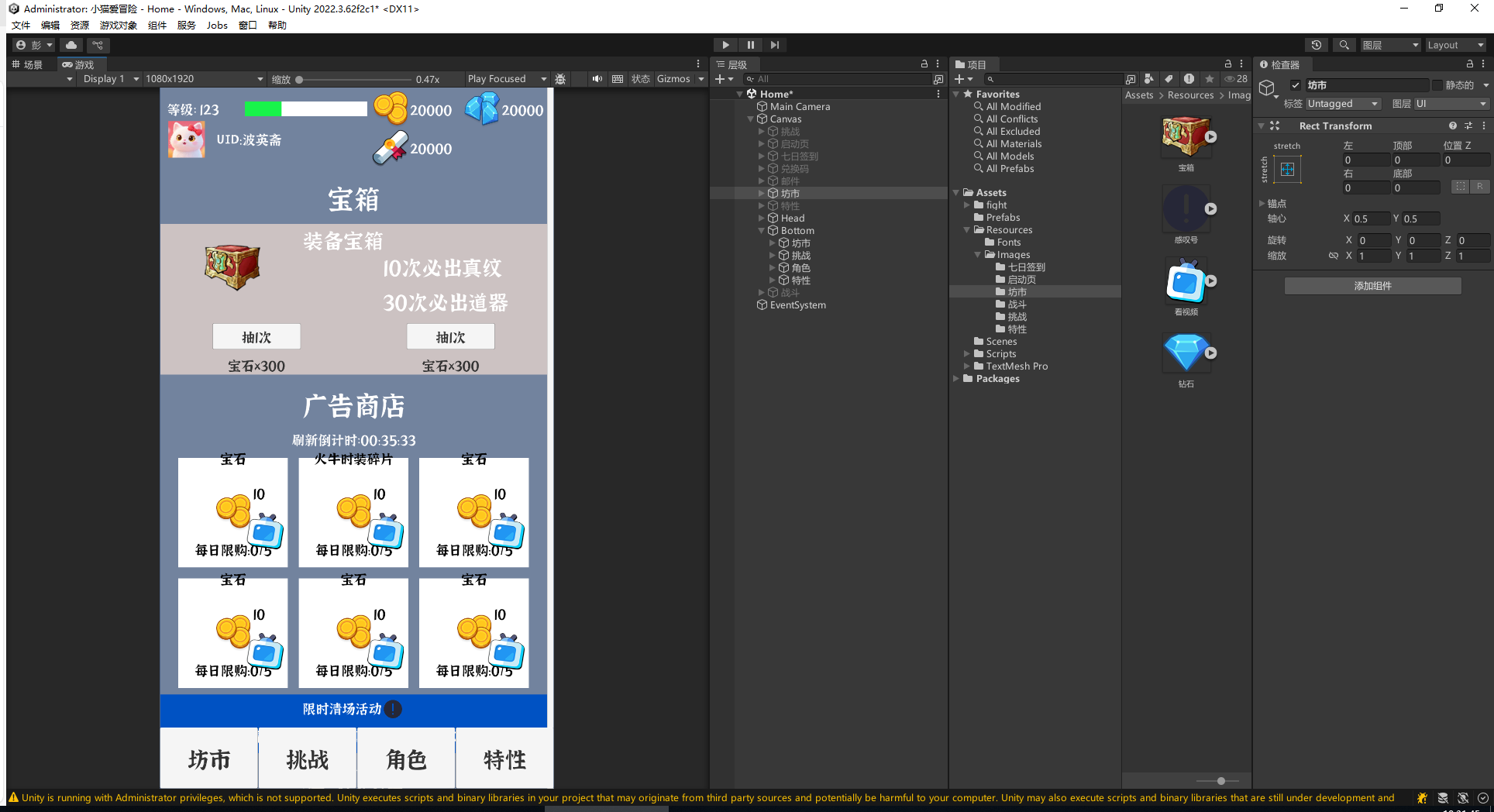Open the Undo History icon

coord(1316,45)
